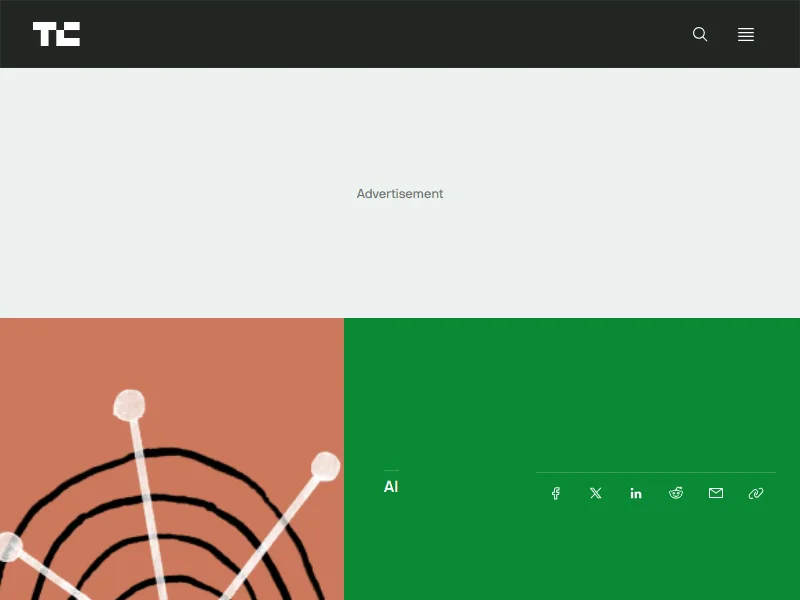Share the article on X
The image size is (800, 600).
(x=596, y=493)
